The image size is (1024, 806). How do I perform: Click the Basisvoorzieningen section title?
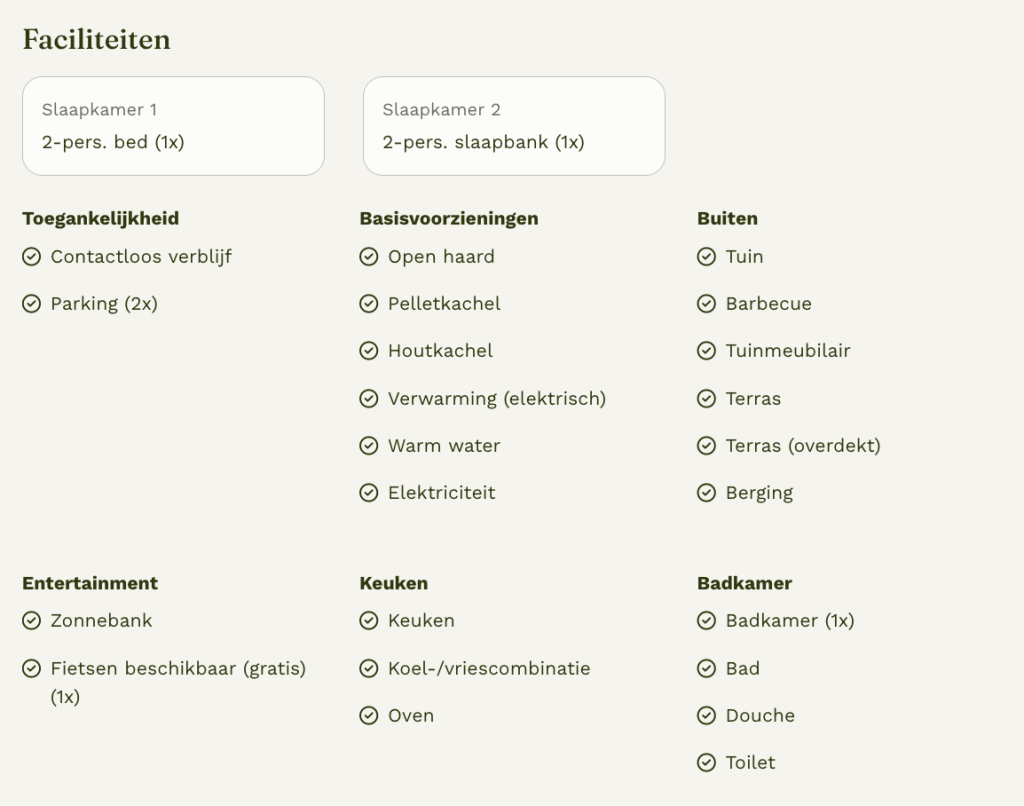click(x=449, y=218)
